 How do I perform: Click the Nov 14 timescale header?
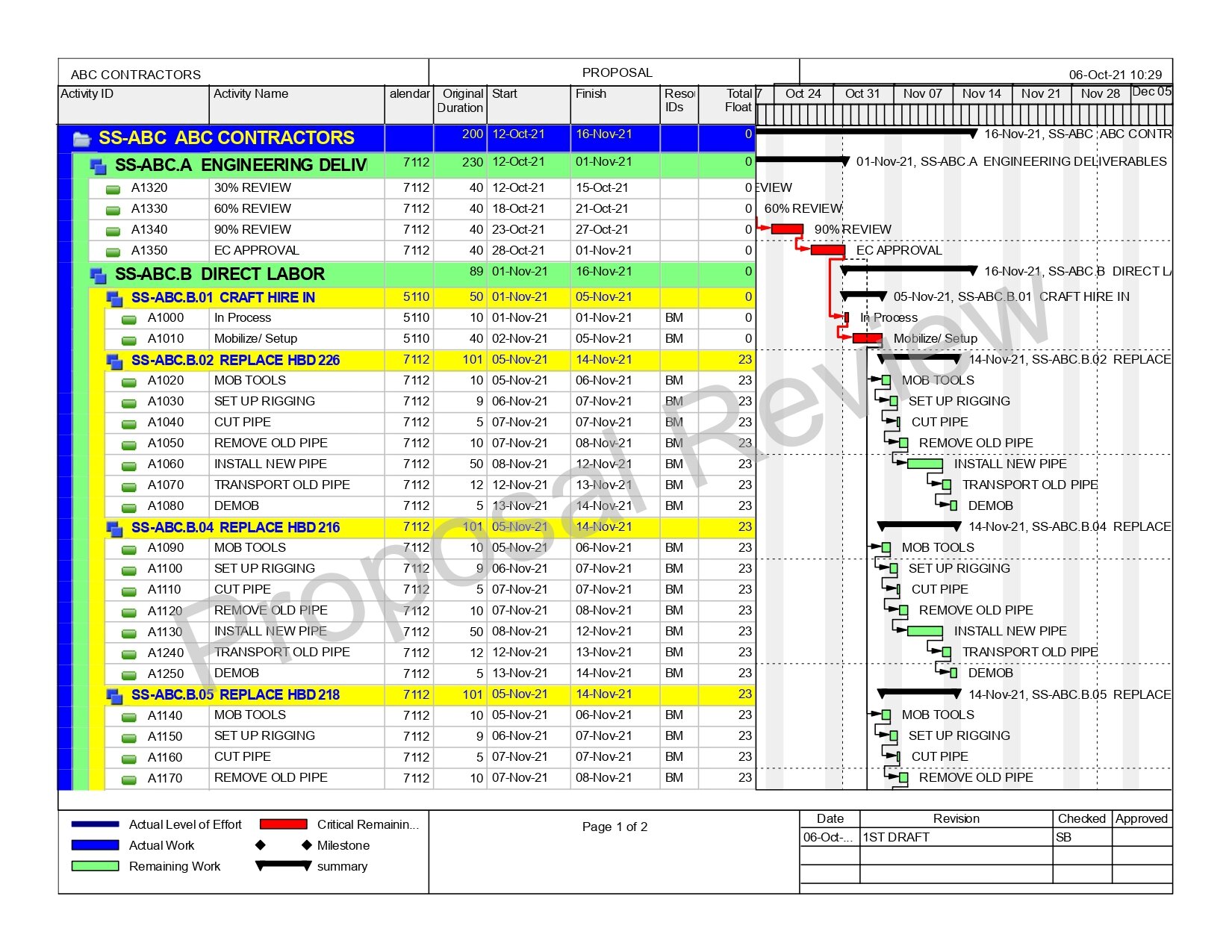982,94
